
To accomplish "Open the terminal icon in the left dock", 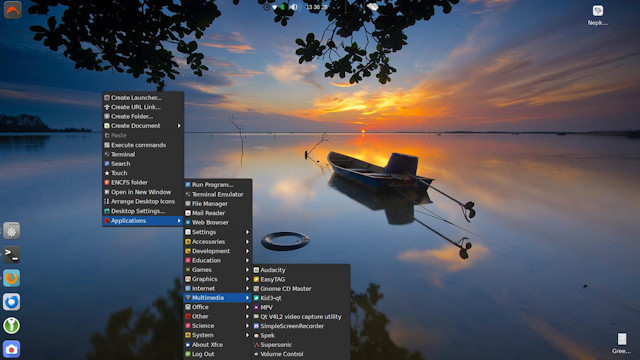I will click(x=11, y=255).
